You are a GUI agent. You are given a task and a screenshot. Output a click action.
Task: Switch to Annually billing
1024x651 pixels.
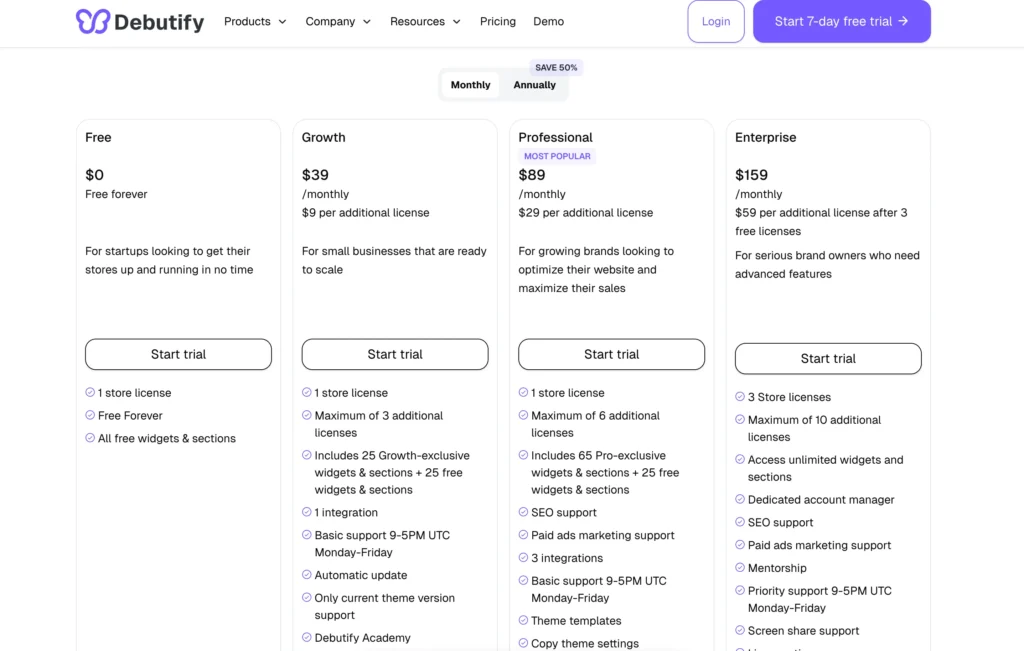tap(534, 85)
